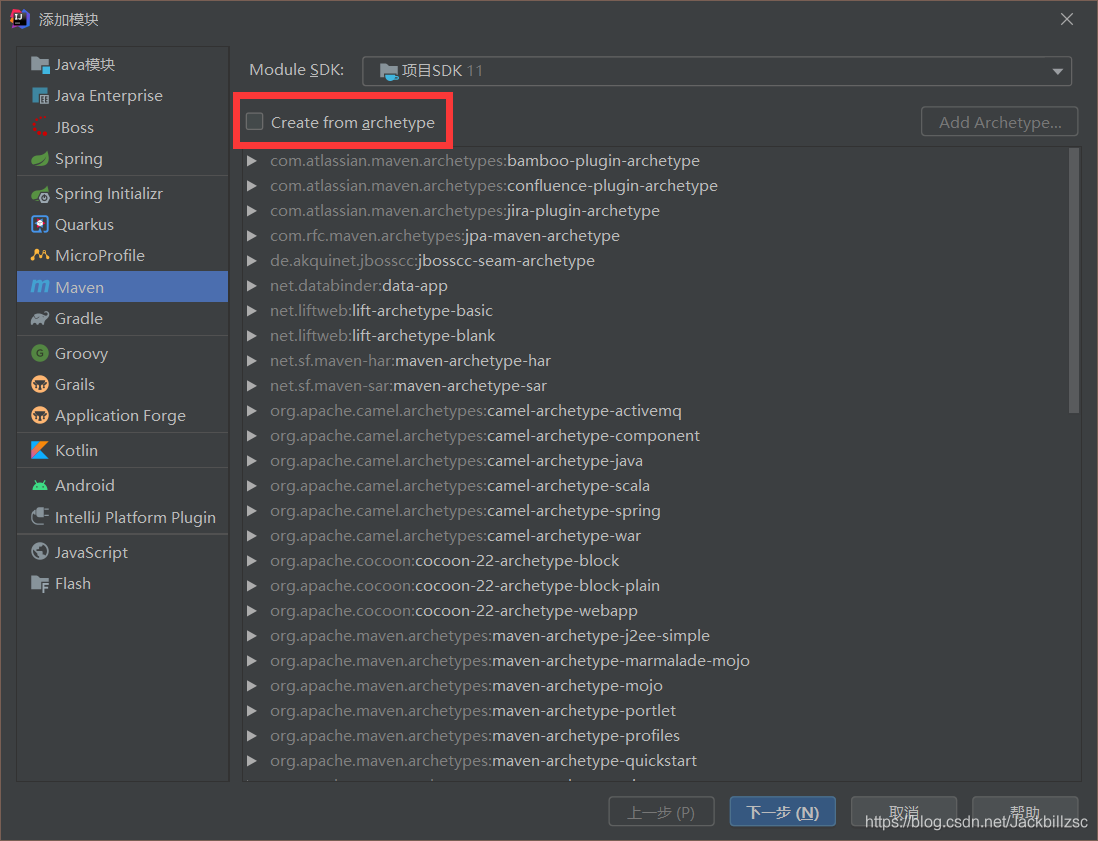Choose Spring Initializr in sidebar
Screen dimensions: 1098x841
123,194
